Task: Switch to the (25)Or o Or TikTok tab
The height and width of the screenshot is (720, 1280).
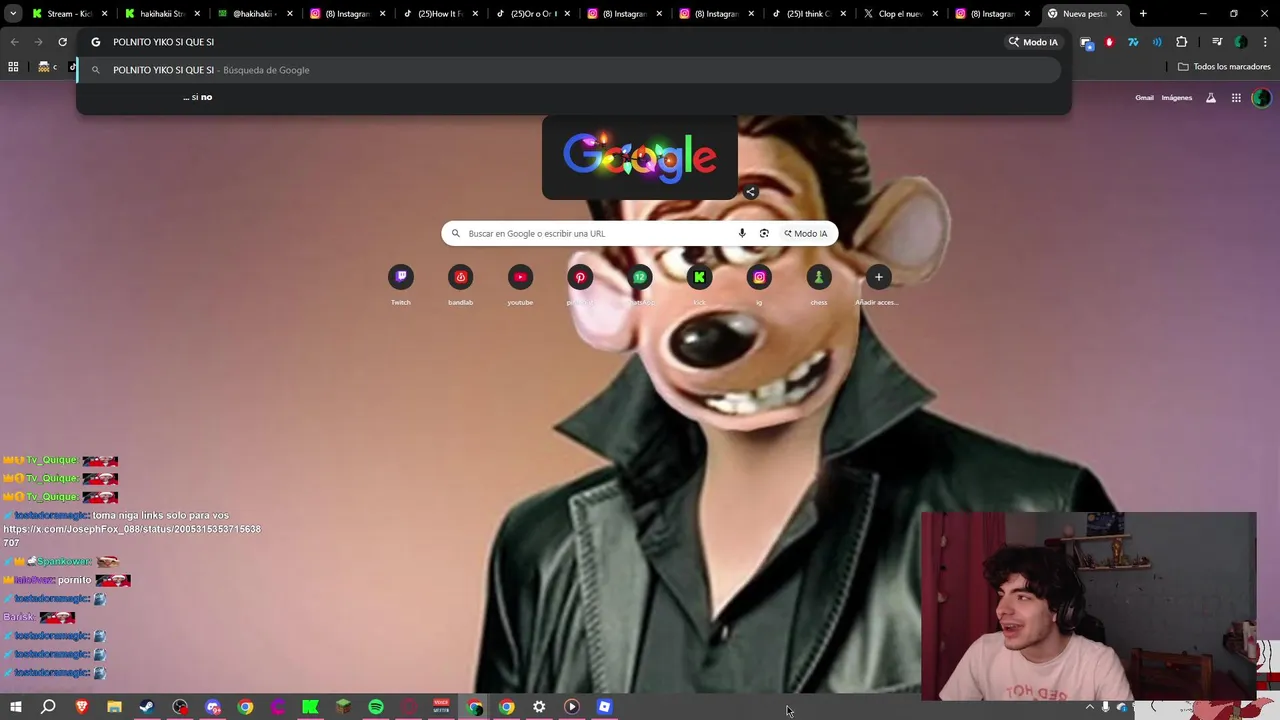Action: click(x=530, y=14)
